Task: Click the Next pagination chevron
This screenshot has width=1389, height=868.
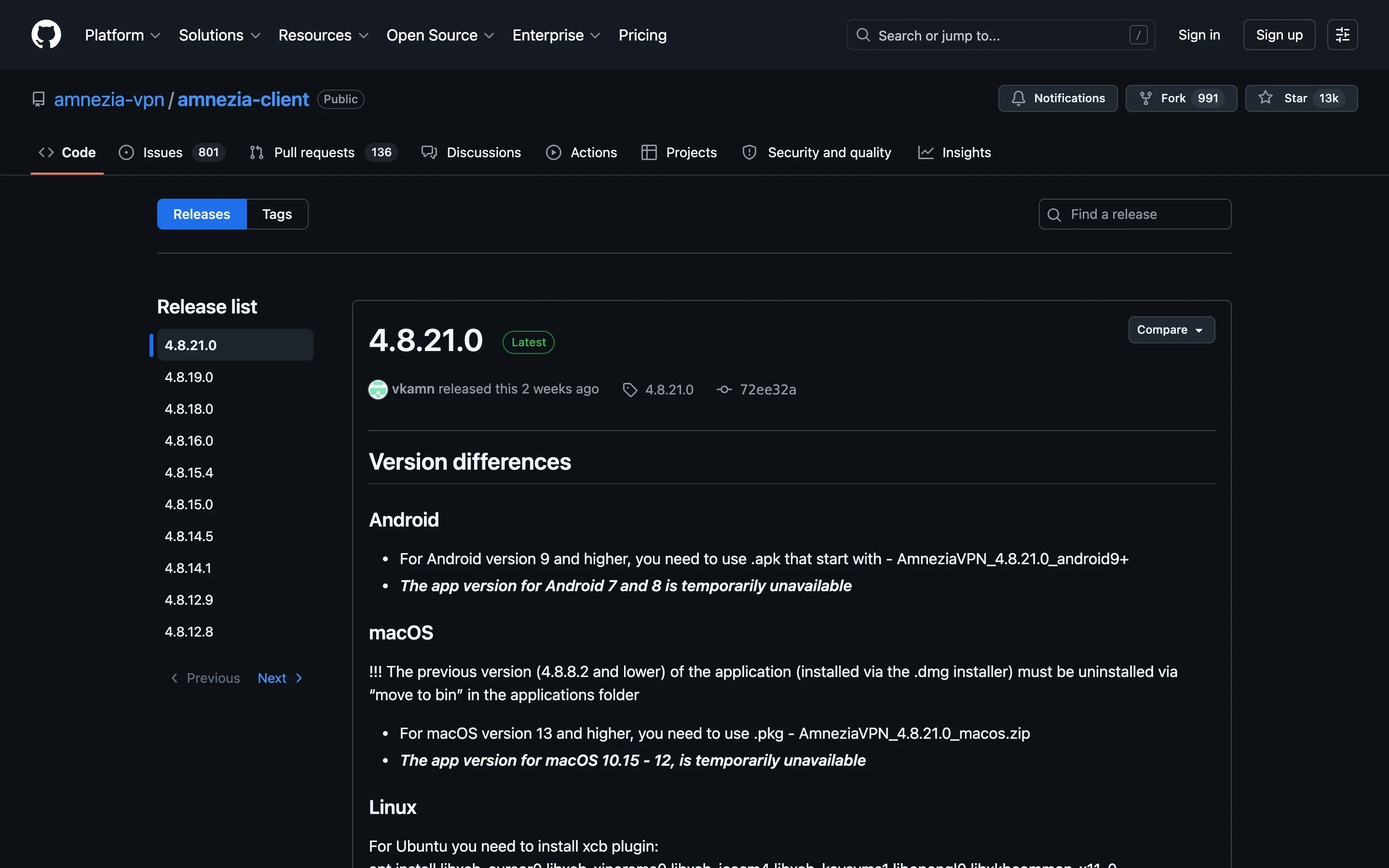Action: click(299, 678)
